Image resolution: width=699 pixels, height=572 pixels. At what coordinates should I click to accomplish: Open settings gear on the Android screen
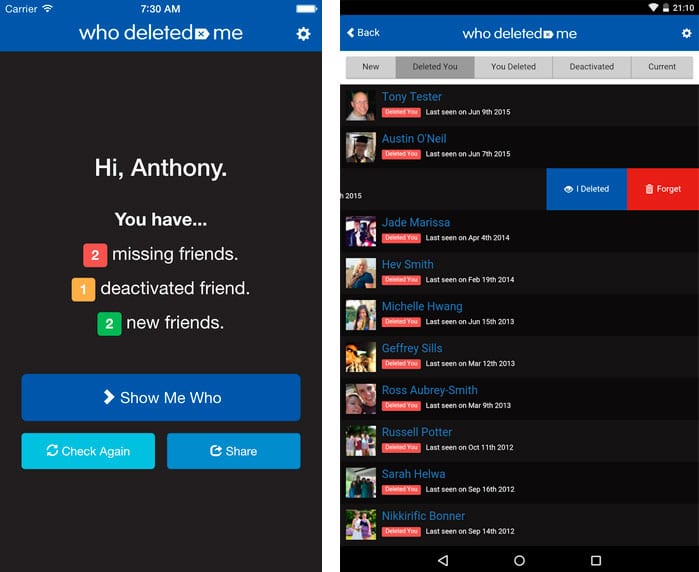pos(686,33)
